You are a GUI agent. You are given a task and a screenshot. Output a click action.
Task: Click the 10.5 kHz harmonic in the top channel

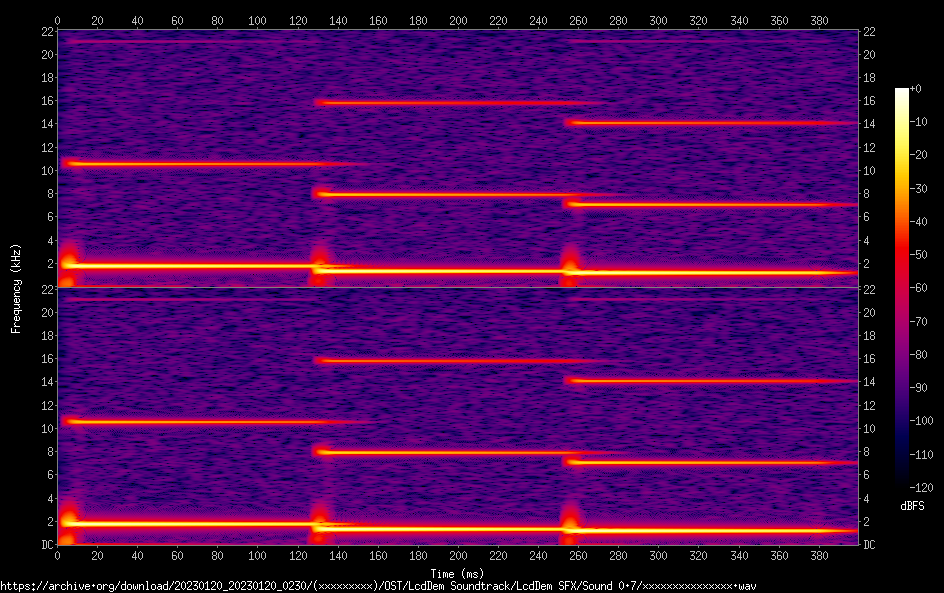pos(200,163)
